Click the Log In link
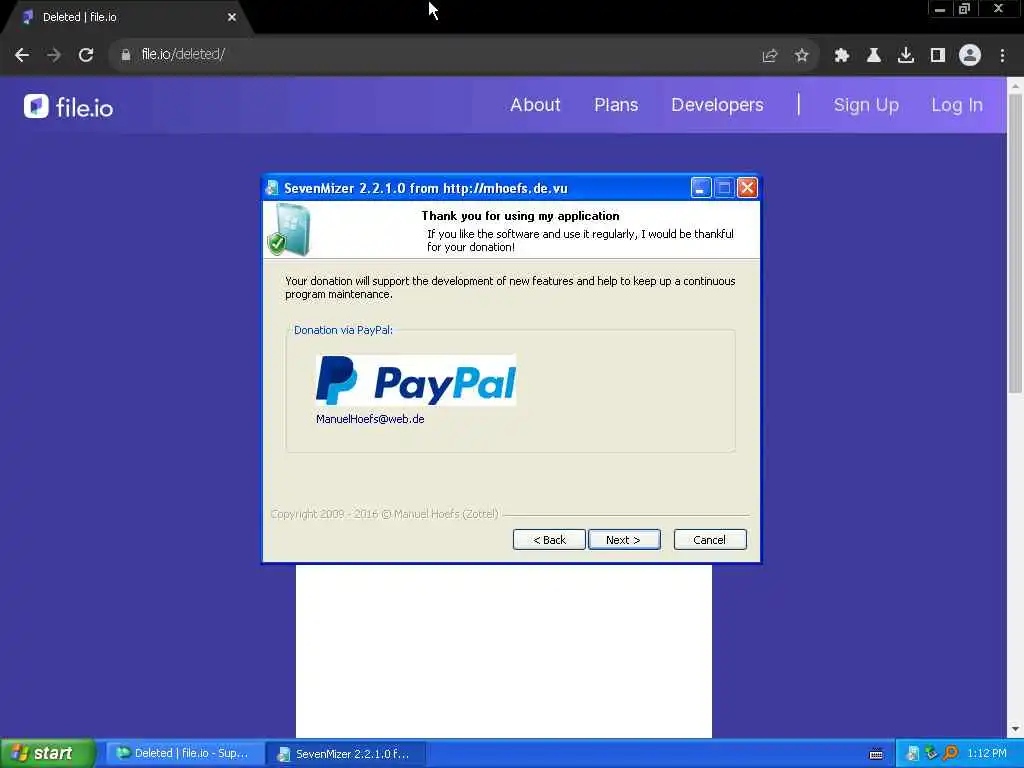This screenshot has height=768, width=1024. coord(957,104)
